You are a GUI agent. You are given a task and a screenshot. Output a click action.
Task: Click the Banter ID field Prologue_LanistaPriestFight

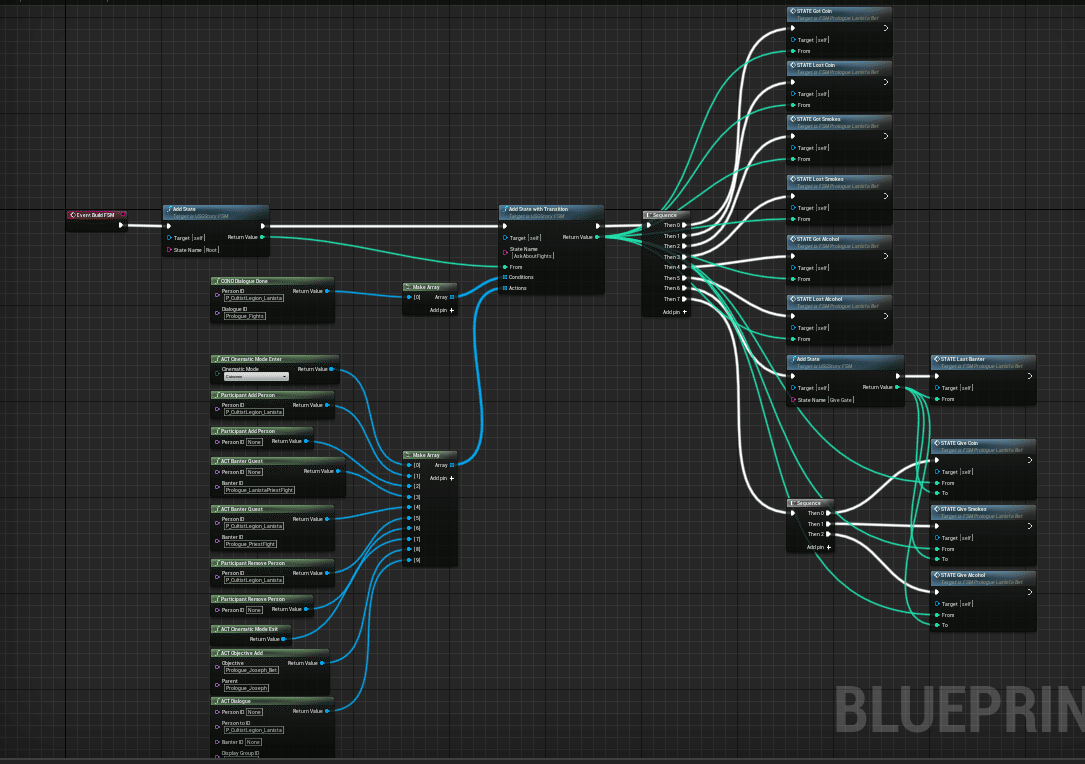tap(259, 490)
